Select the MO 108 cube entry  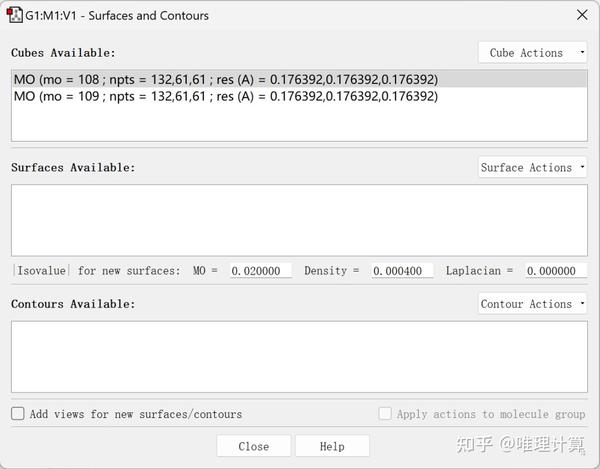tap(226, 79)
